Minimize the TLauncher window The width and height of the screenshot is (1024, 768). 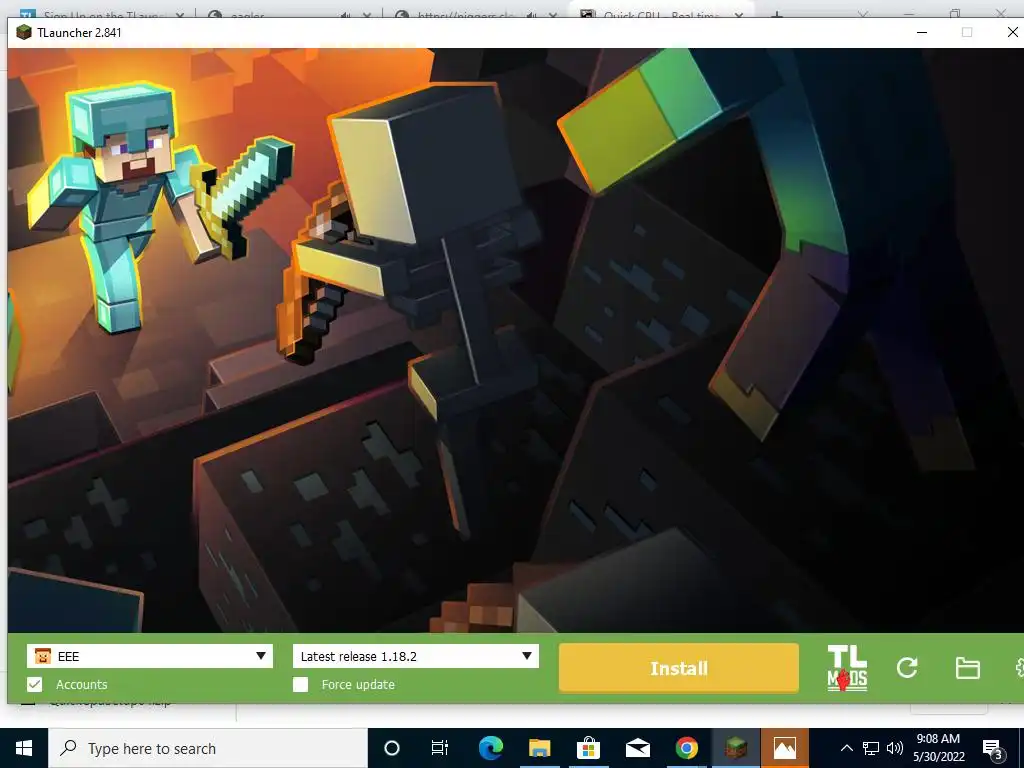pos(921,33)
